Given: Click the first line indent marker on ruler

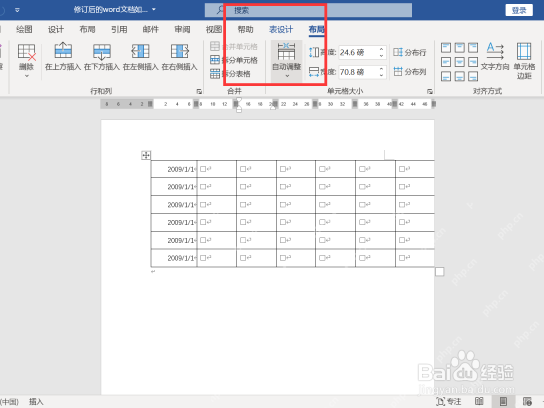Looking at the screenshot, I should point(239,100).
